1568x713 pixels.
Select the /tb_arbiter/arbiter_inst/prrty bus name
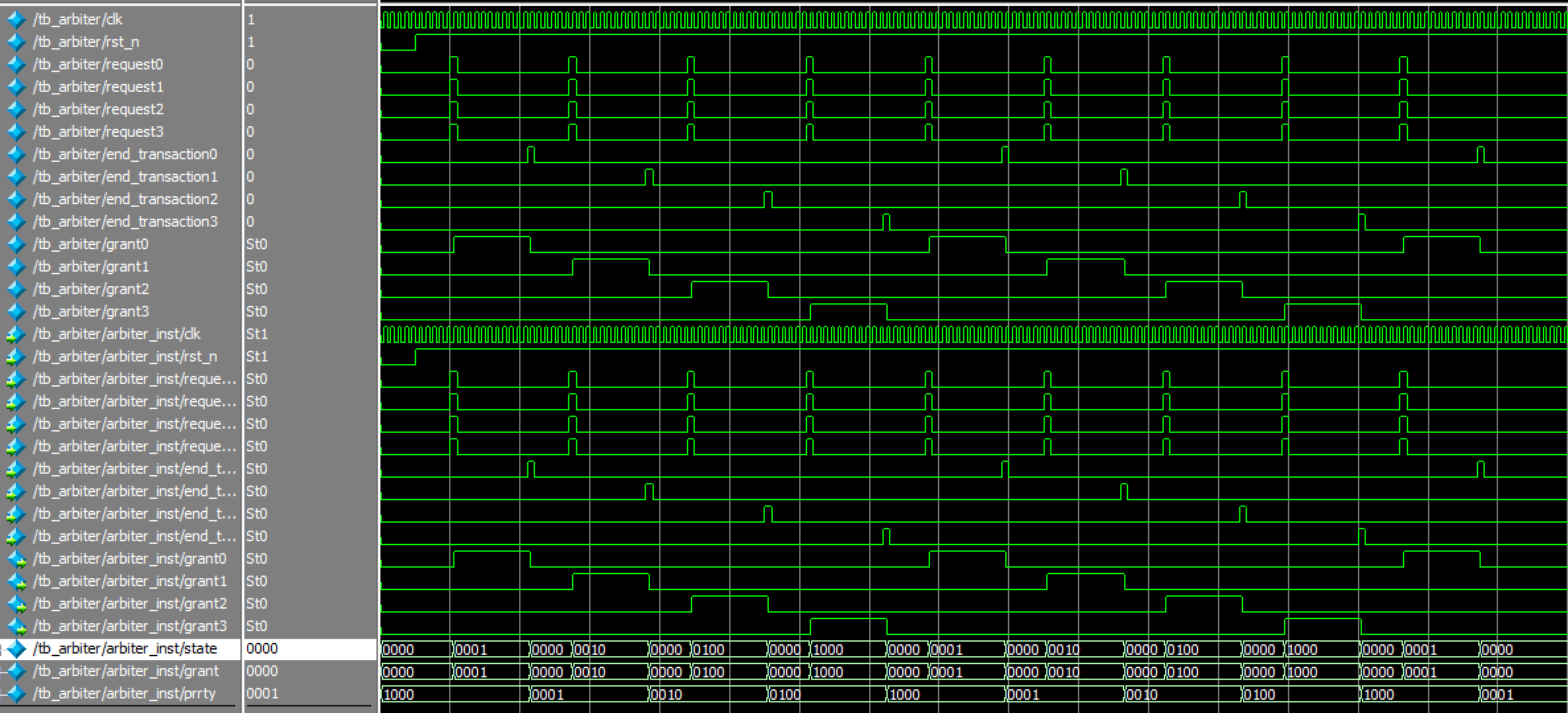click(x=125, y=694)
